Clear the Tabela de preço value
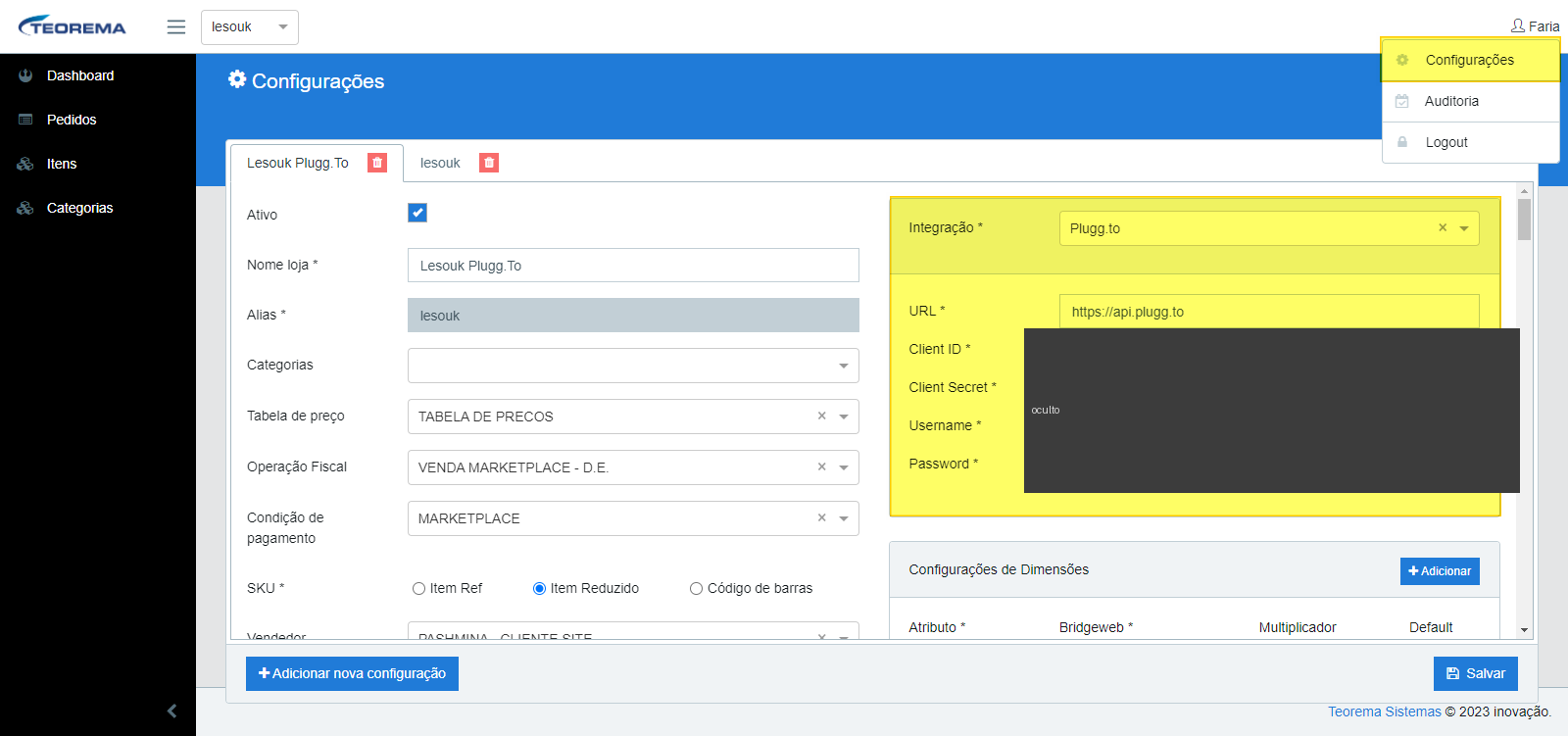 point(822,416)
